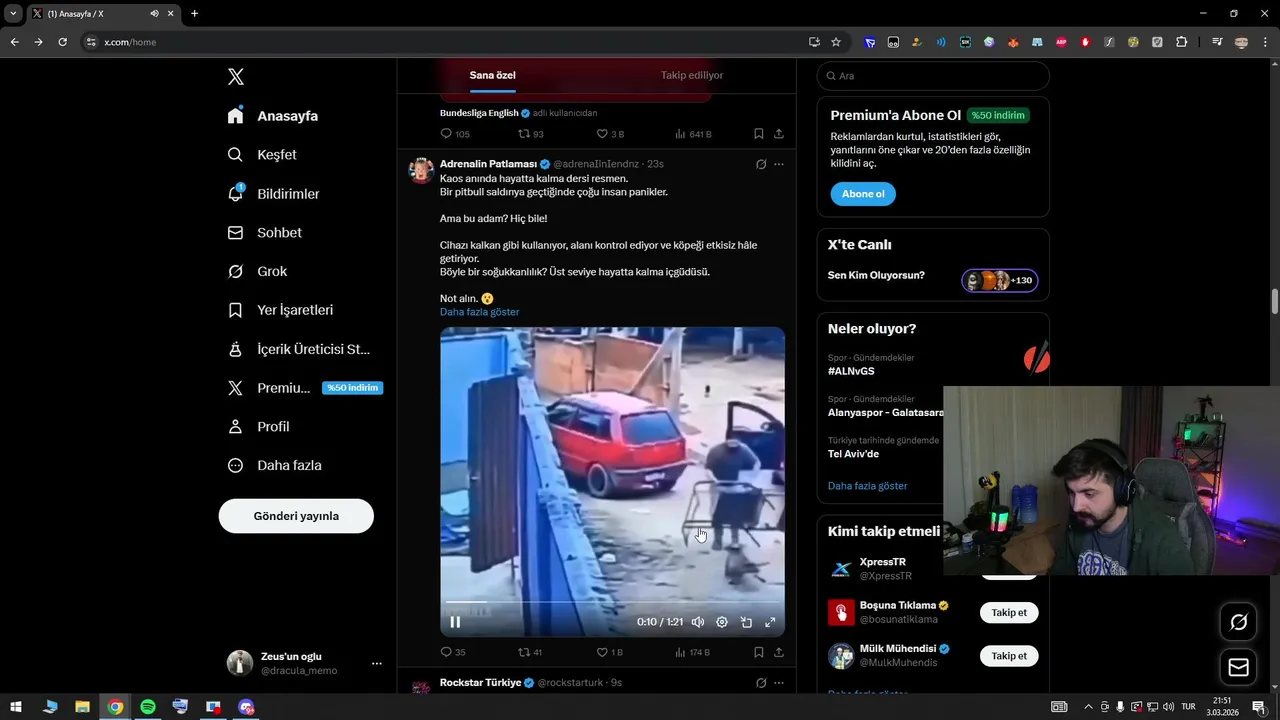
Task: Open browser extensions puzzle icon
Action: tap(1182, 42)
